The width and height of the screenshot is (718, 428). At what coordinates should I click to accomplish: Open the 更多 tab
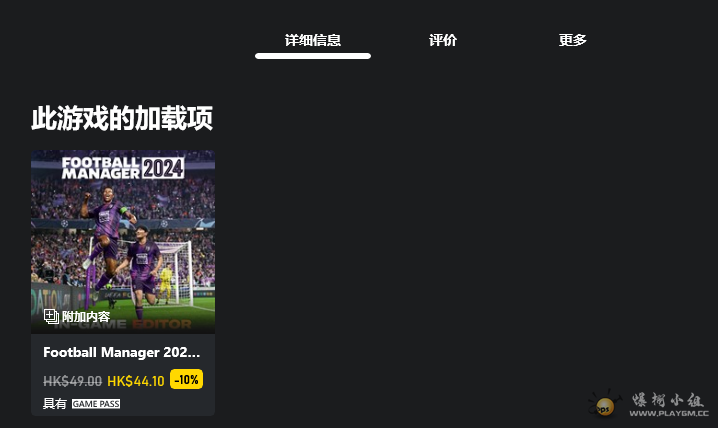coord(572,40)
